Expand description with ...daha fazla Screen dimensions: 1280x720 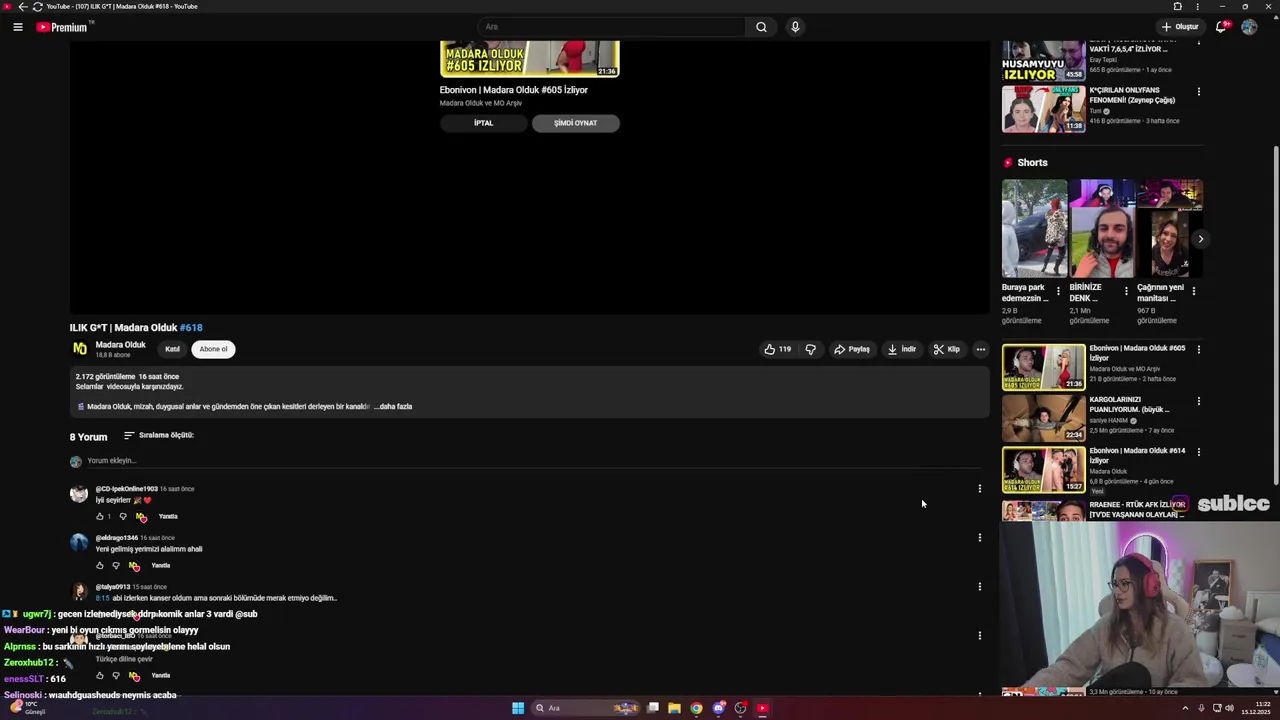point(393,407)
